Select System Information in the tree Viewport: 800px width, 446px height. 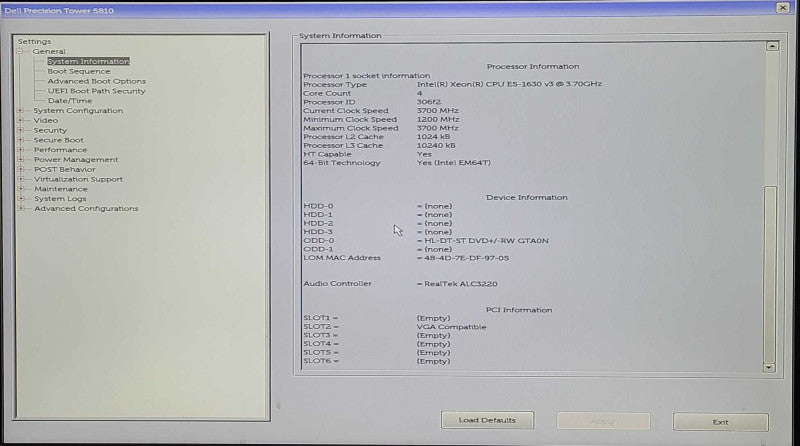point(88,61)
